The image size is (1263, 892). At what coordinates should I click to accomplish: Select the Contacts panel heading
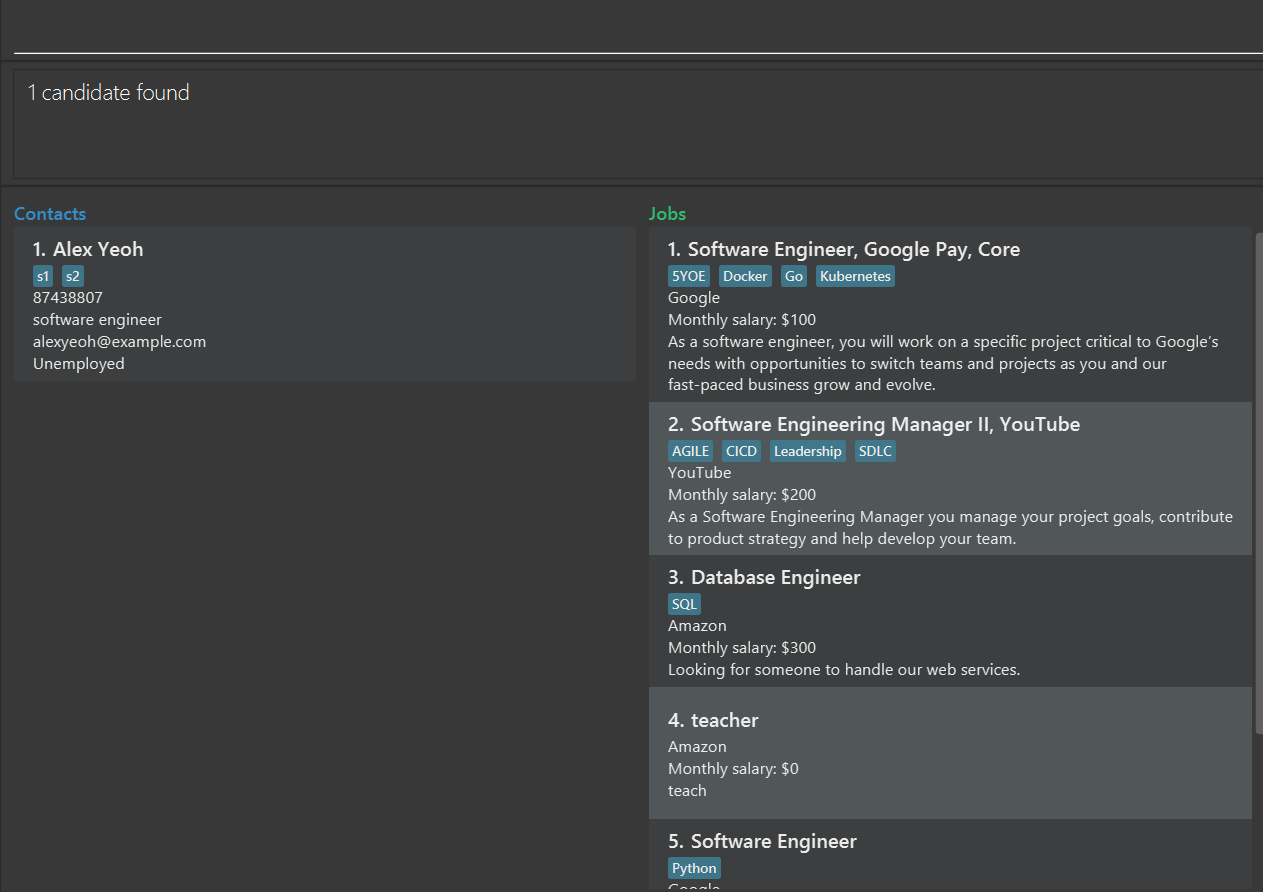click(50, 214)
